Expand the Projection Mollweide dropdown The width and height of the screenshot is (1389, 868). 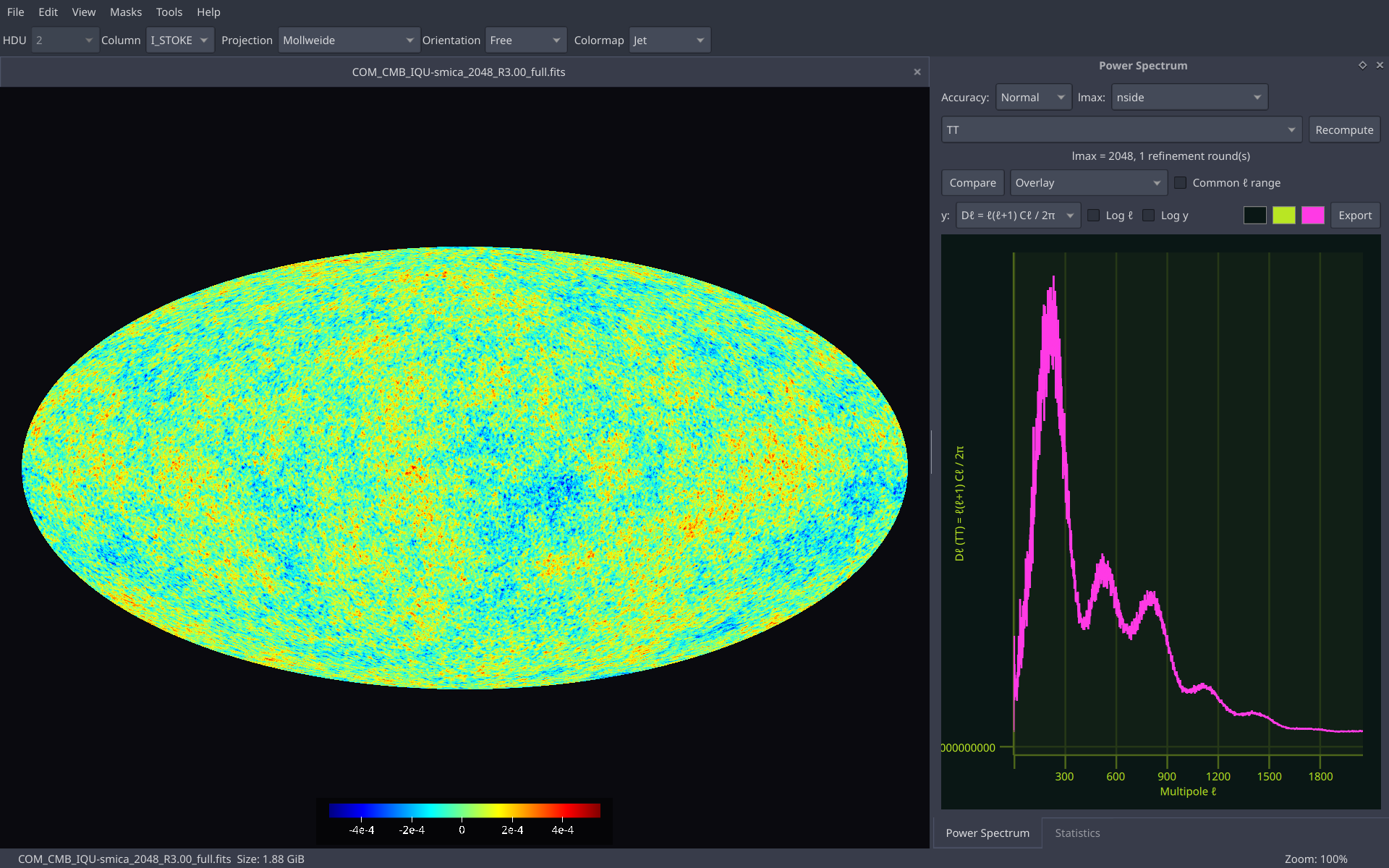[x=349, y=41]
